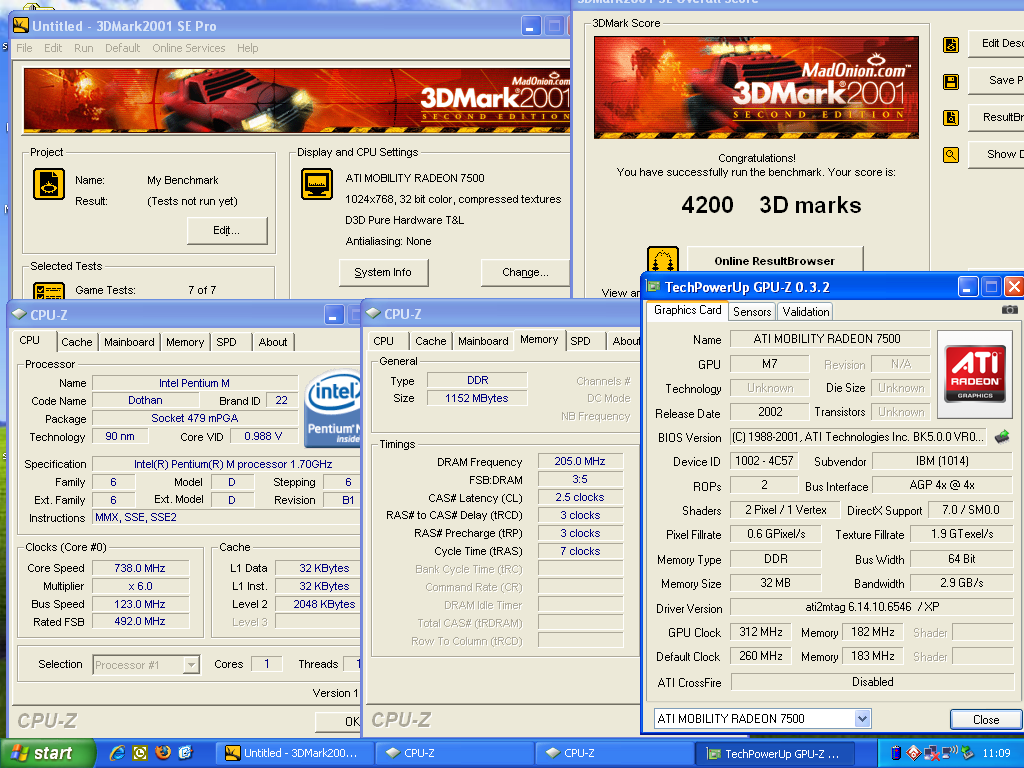Launch Firefox from quick launch
Screen dimensions: 1024x768
click(x=163, y=753)
